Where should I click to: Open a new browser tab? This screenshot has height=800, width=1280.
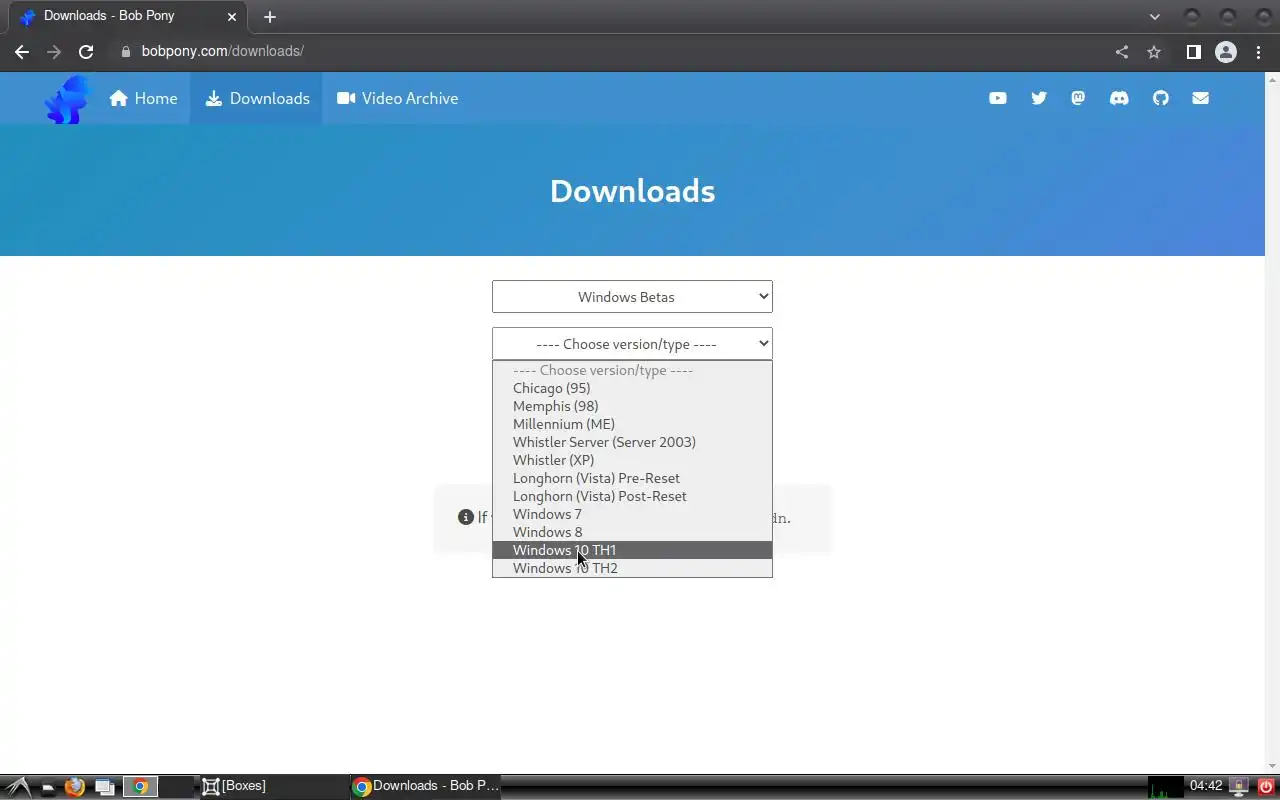(x=269, y=17)
